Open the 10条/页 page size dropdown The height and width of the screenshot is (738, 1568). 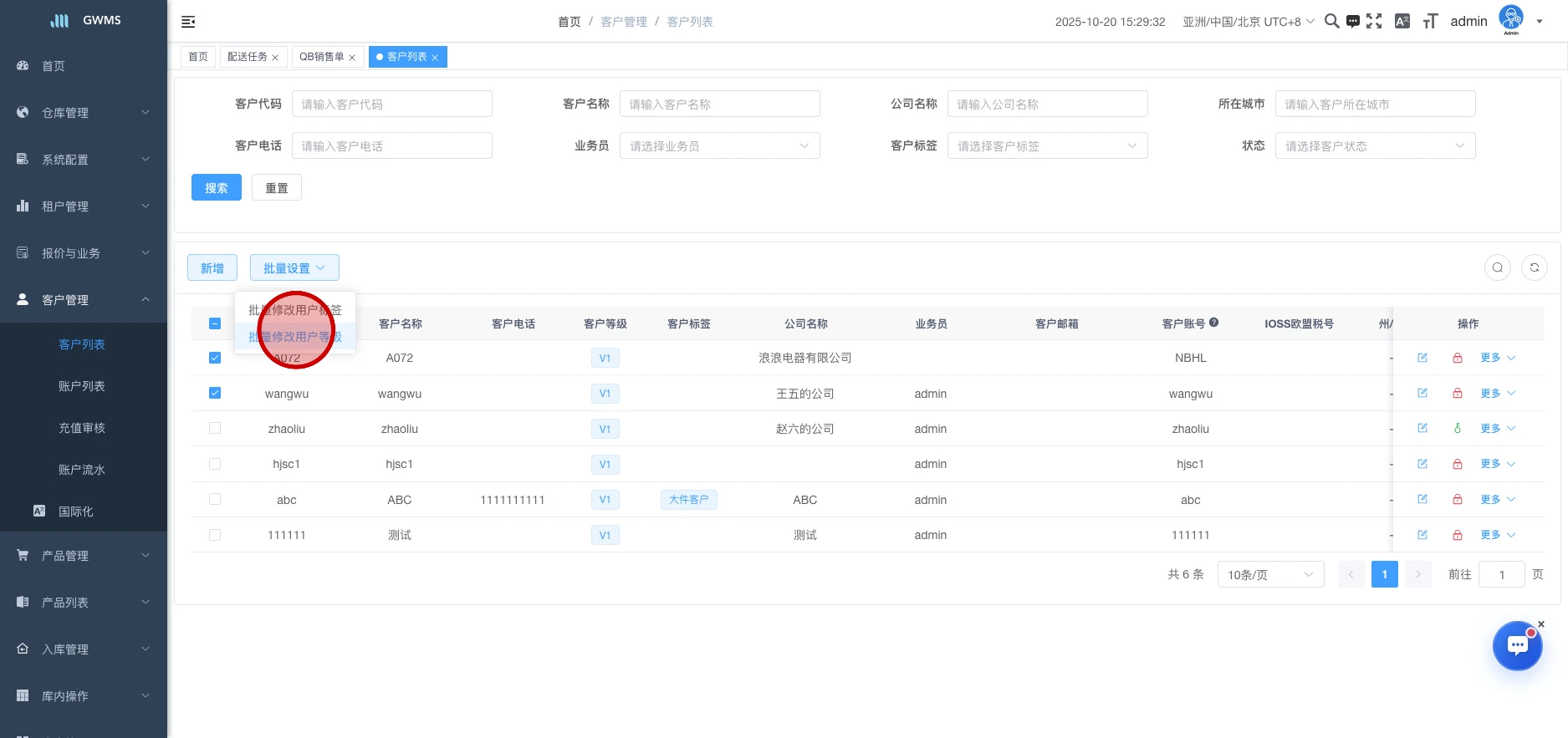[1269, 575]
